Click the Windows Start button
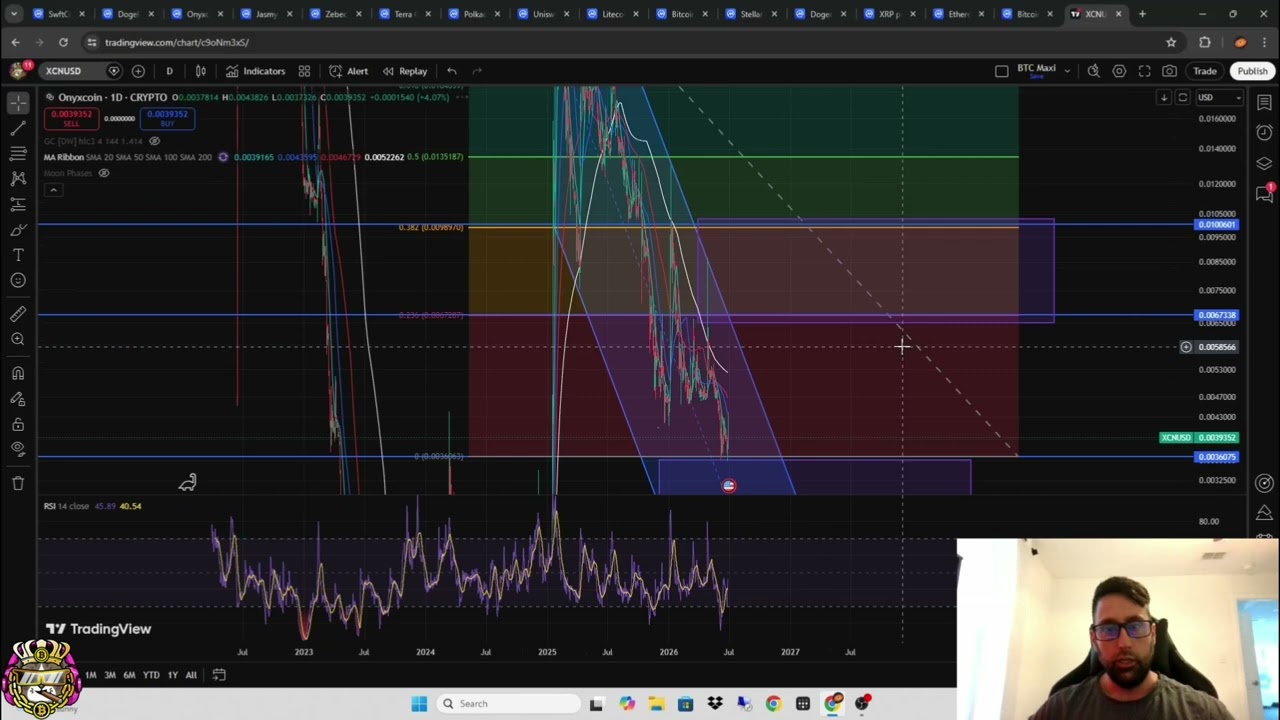This screenshot has width=1280, height=720. [419, 704]
